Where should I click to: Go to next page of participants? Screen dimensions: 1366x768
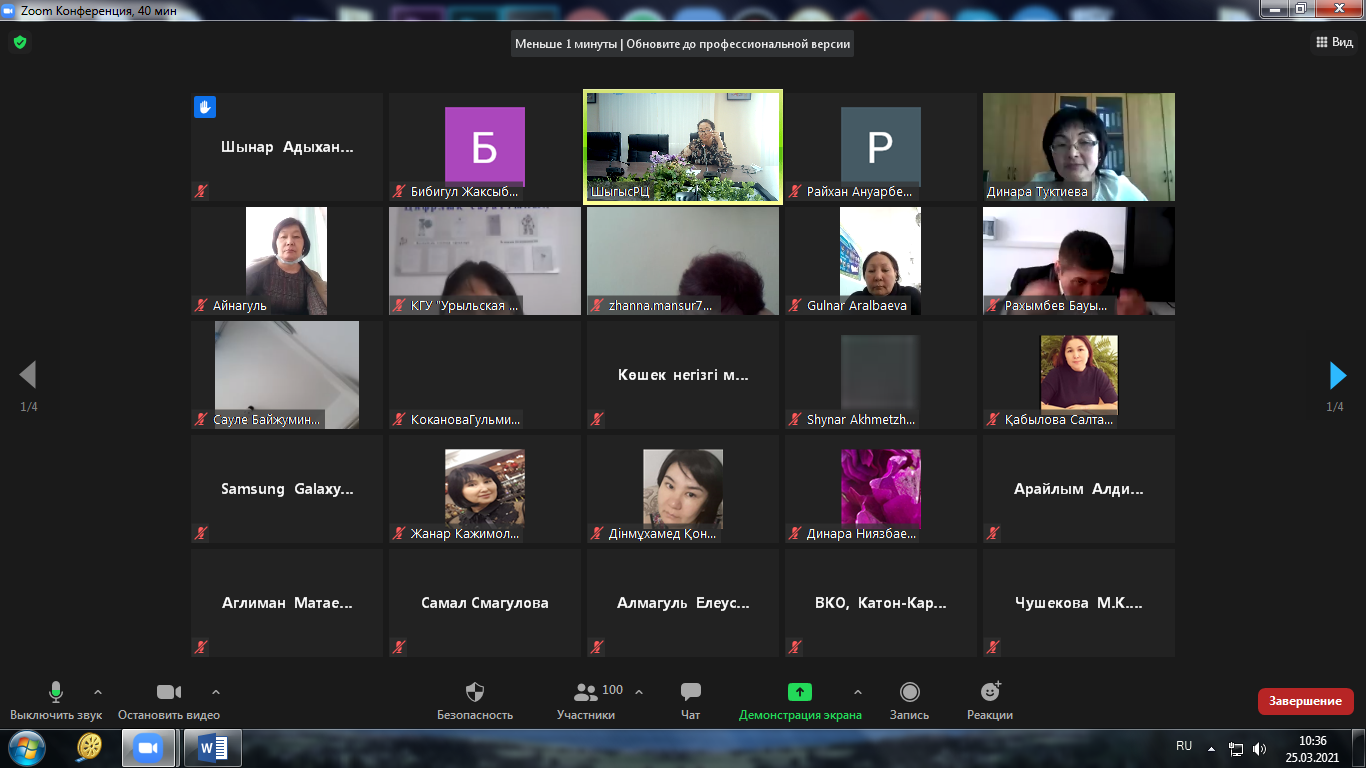pos(1338,375)
